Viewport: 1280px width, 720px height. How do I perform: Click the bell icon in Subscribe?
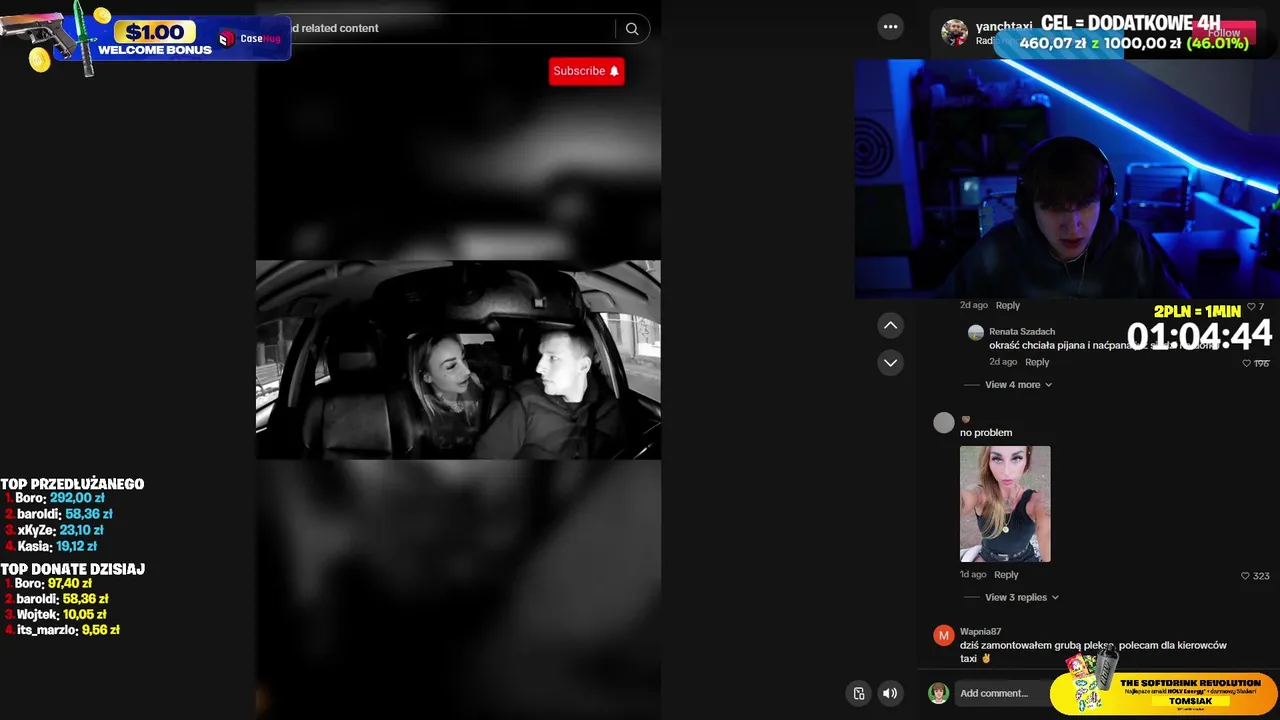[614, 71]
